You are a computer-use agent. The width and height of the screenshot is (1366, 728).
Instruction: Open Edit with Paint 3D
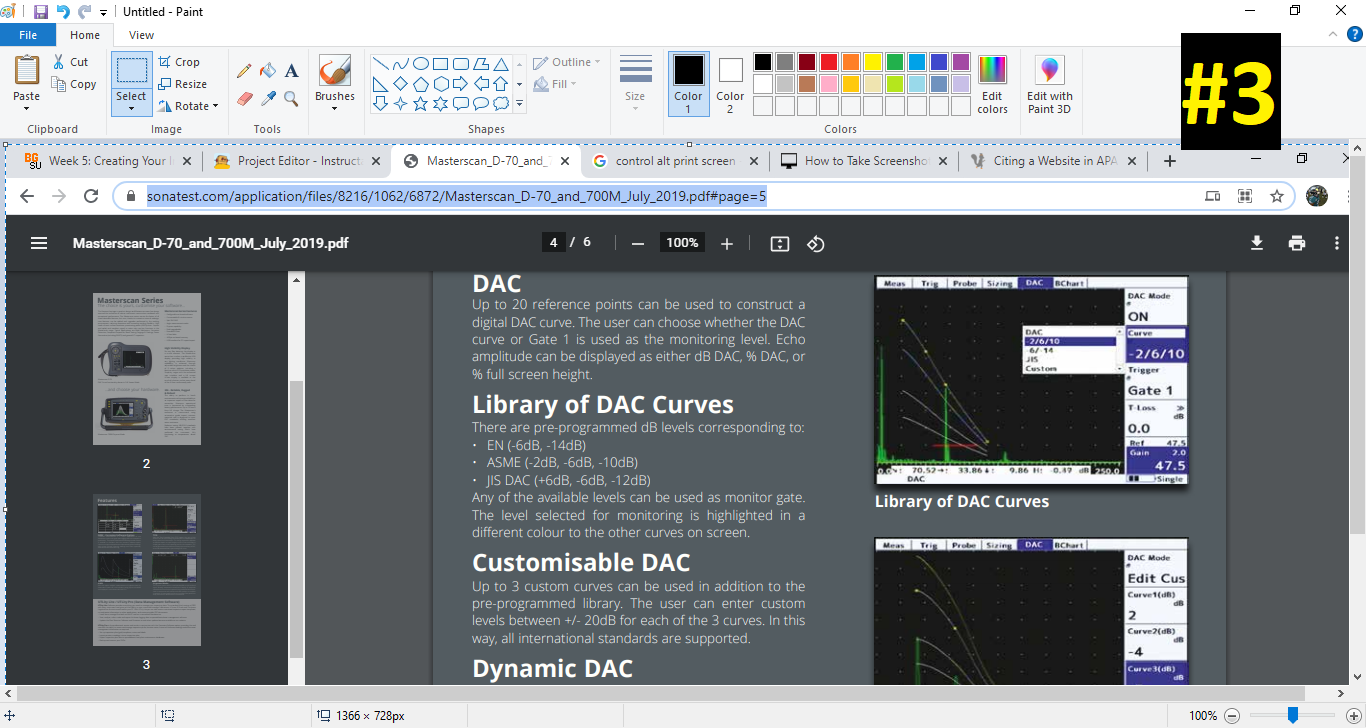point(1050,85)
